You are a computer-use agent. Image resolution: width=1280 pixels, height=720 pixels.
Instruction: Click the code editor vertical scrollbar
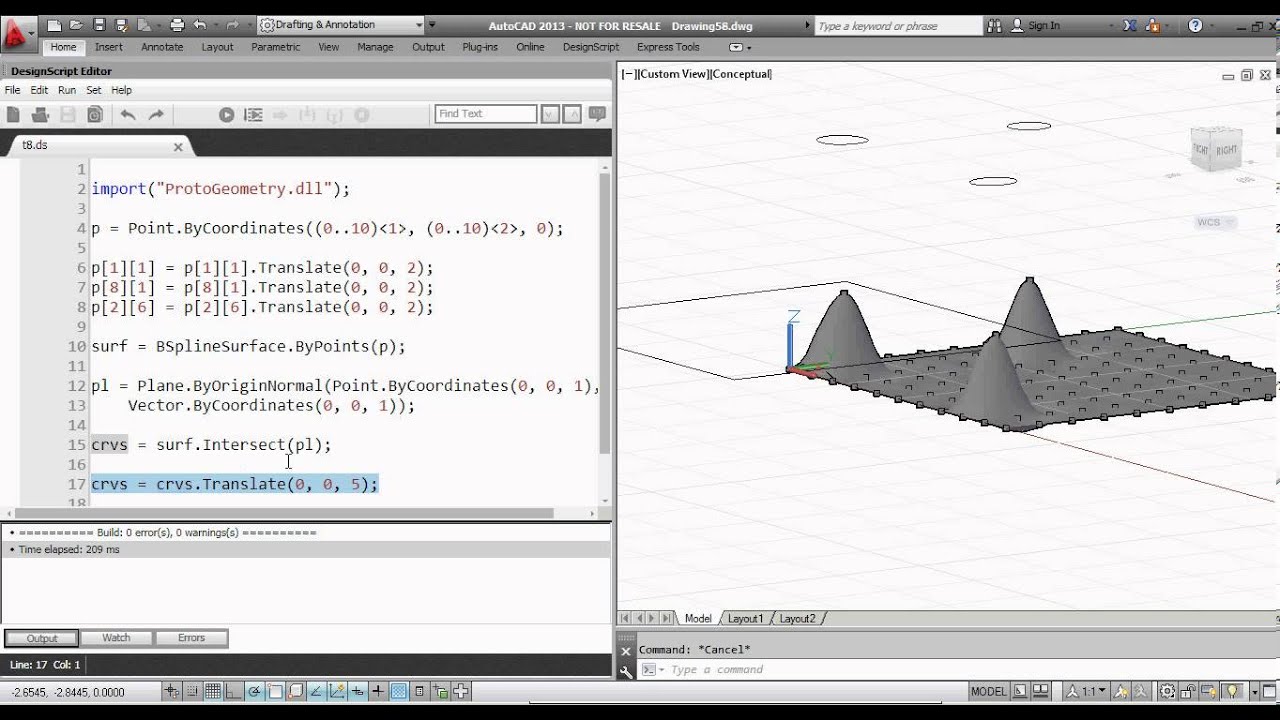coord(604,313)
